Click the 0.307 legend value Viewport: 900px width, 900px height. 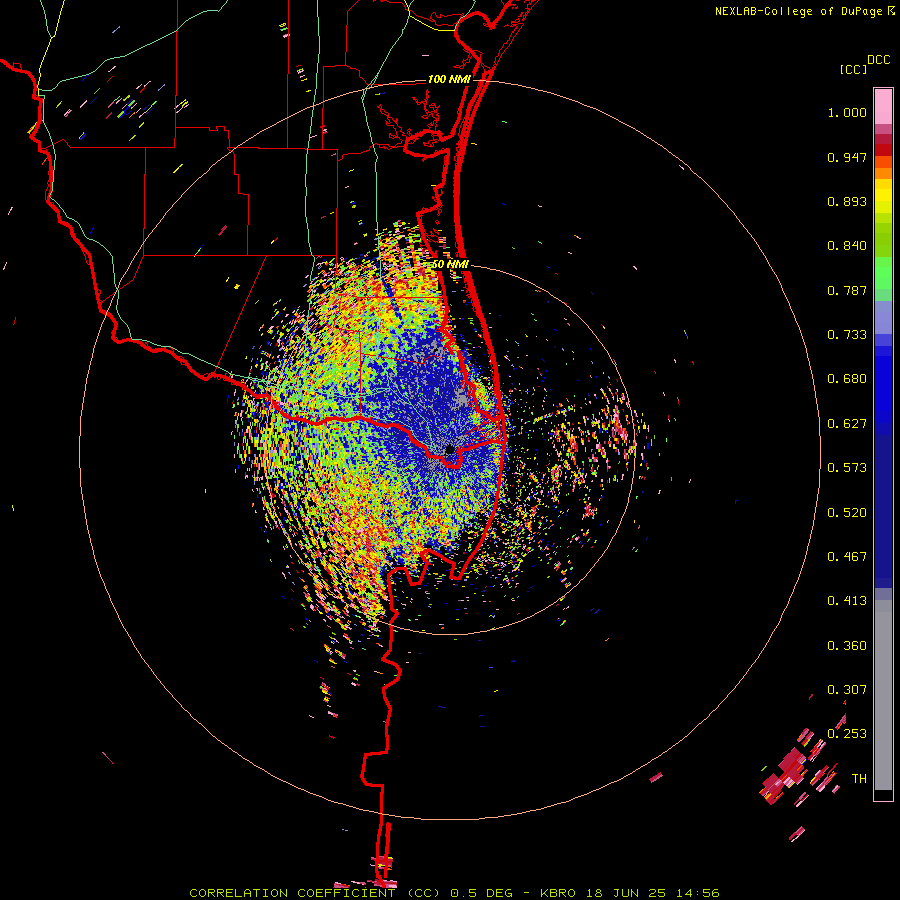coord(847,690)
